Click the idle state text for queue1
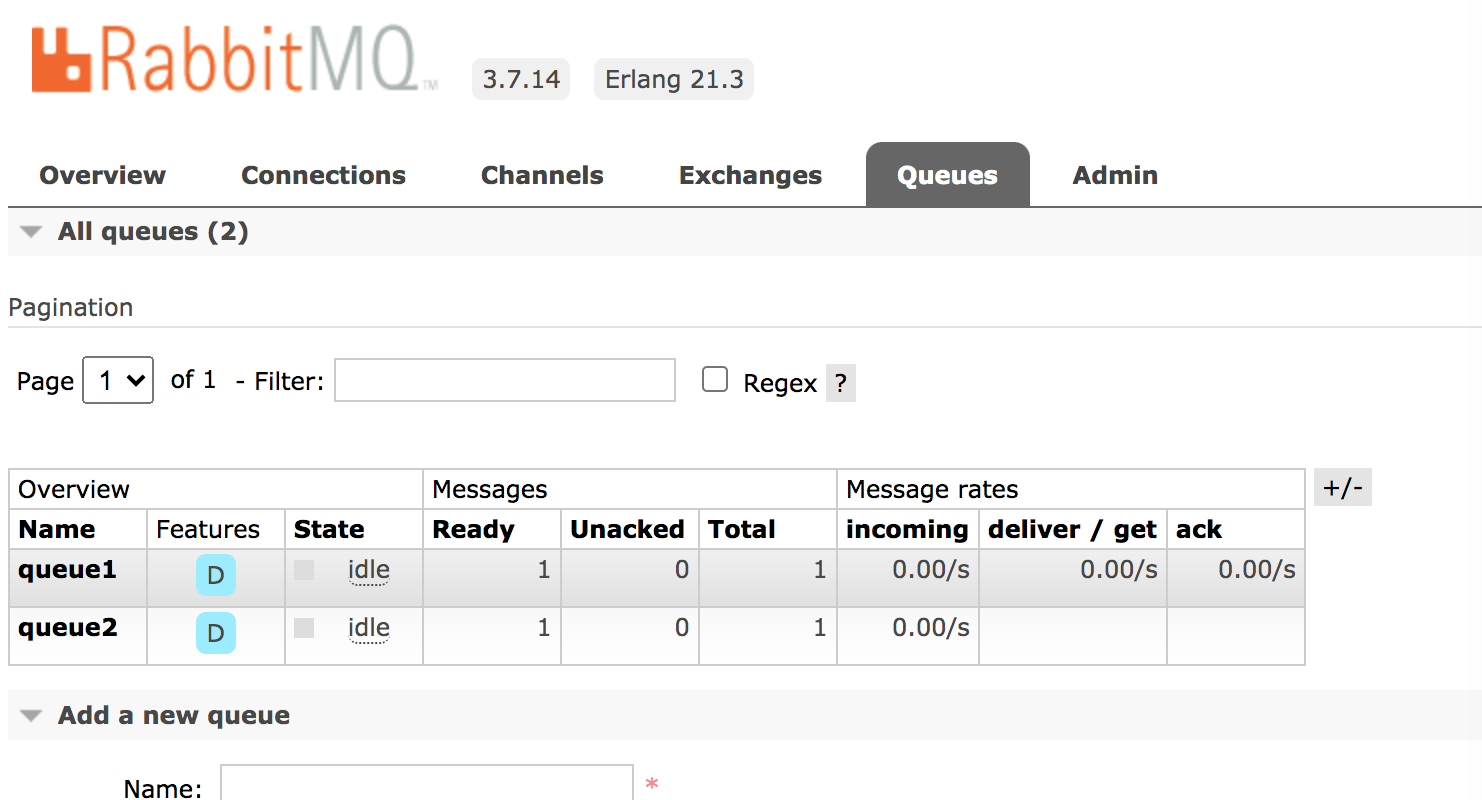Image resolution: width=1482 pixels, height=800 pixels. pyautogui.click(x=369, y=571)
